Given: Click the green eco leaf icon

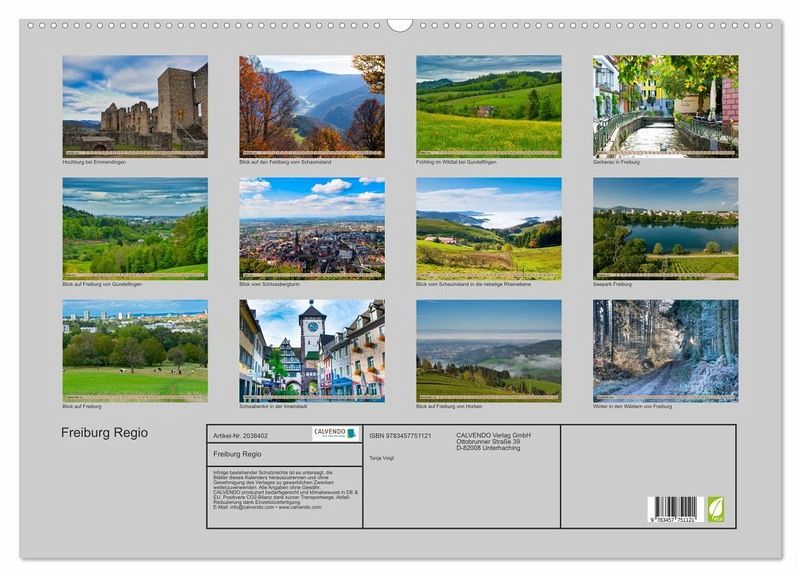Looking at the screenshot, I should point(715,508).
